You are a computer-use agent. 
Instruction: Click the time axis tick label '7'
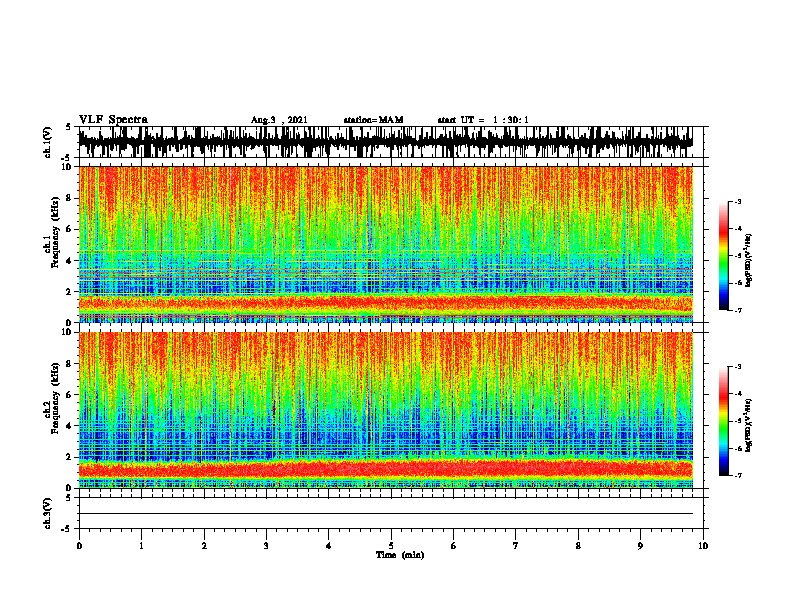(x=516, y=546)
